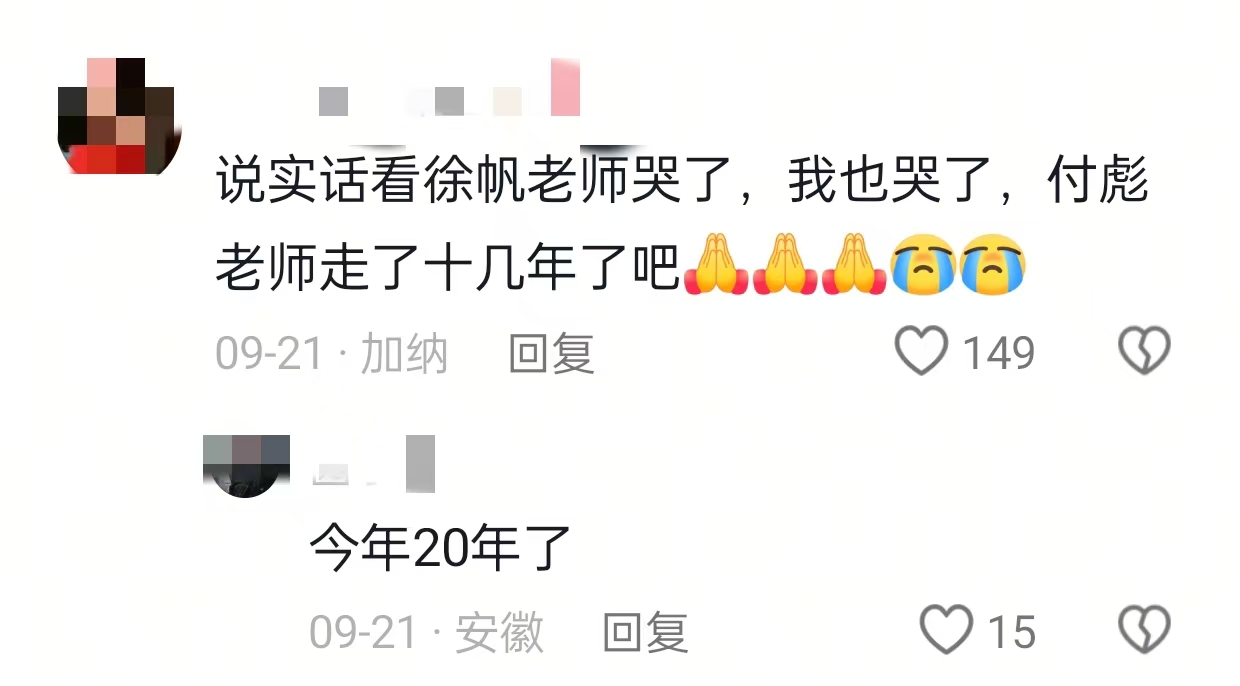1240x686 pixels.
Task: Click the 加纳 location label
Action: (404, 353)
